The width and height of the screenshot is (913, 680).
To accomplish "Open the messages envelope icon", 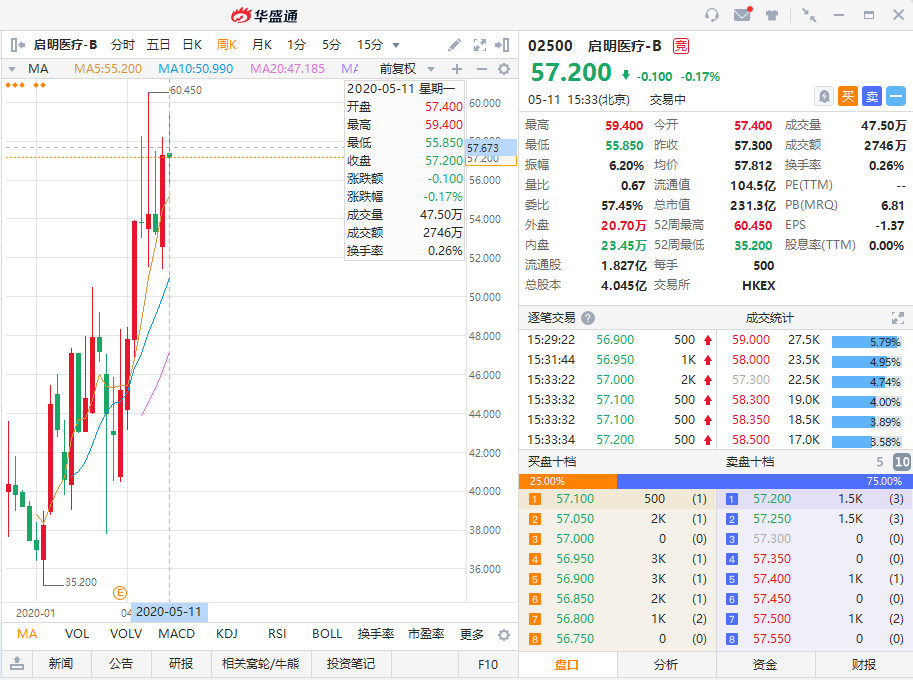I will tap(742, 15).
